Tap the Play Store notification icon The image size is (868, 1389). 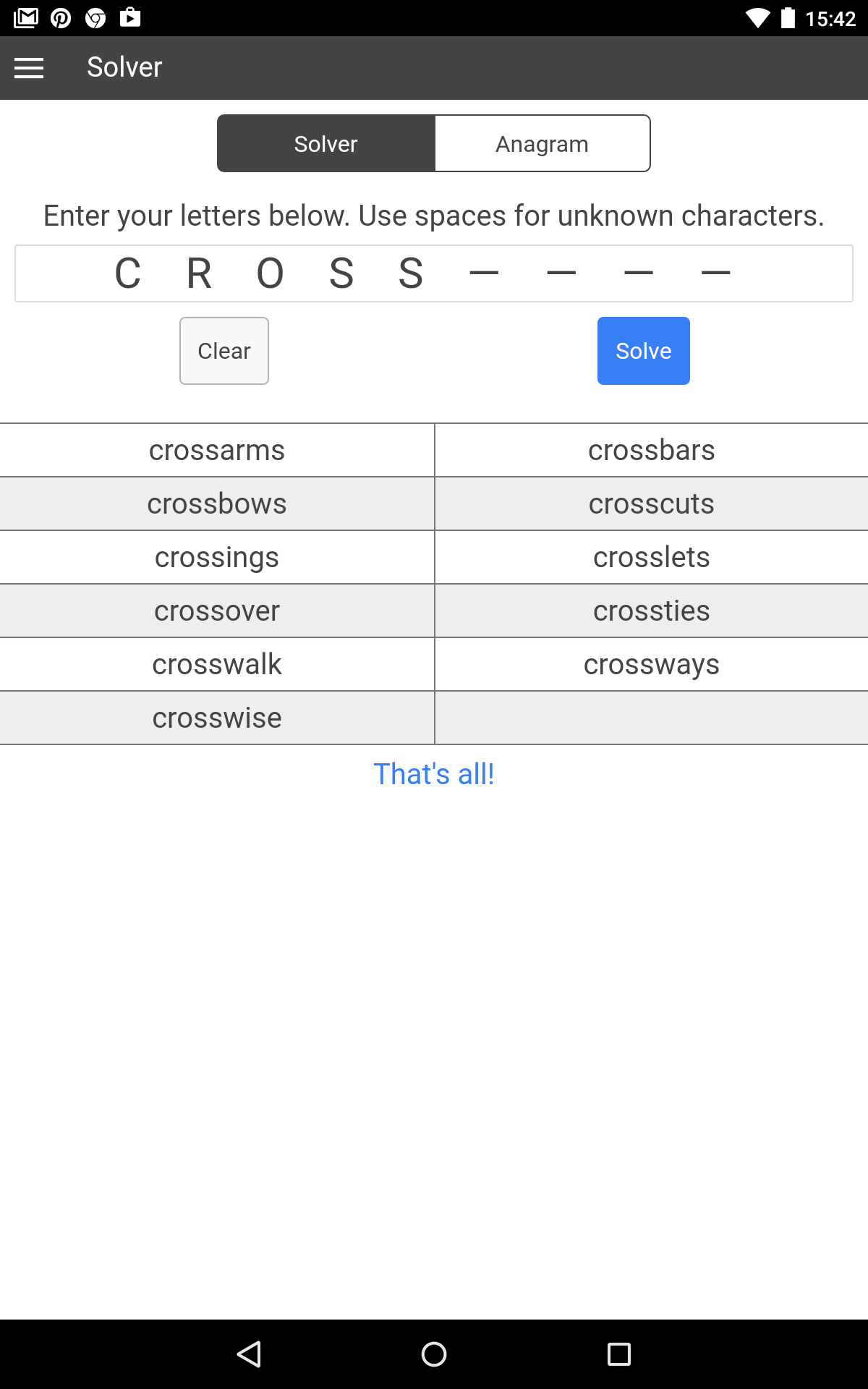click(130, 17)
